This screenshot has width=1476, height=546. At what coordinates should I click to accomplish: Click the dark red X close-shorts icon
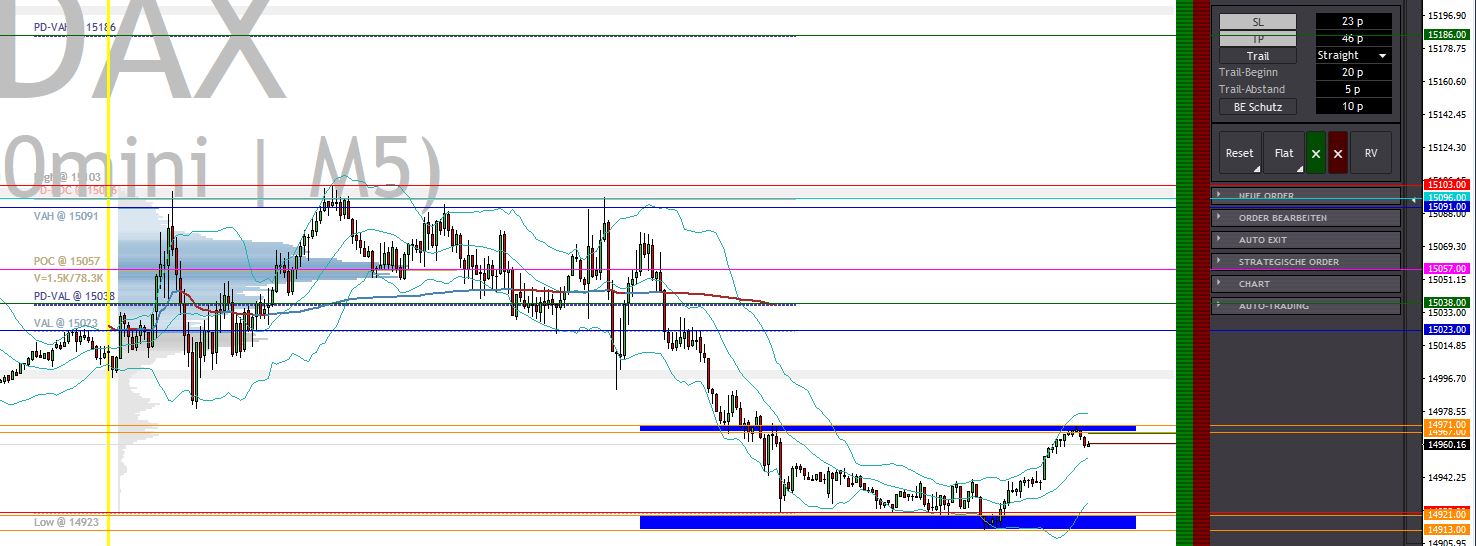[1338, 153]
